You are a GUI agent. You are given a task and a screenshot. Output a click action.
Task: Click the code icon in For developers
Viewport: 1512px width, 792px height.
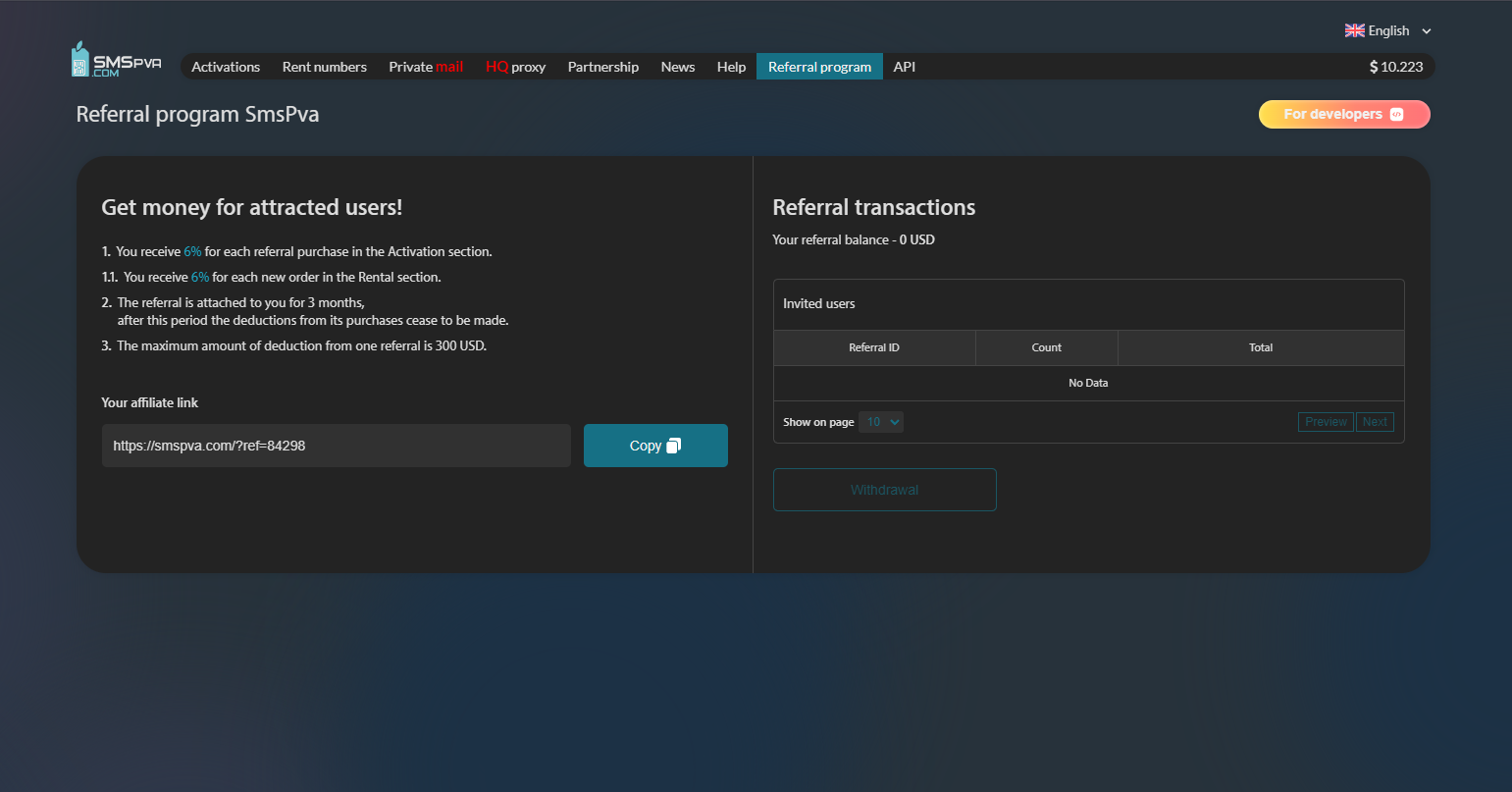[1397, 115]
